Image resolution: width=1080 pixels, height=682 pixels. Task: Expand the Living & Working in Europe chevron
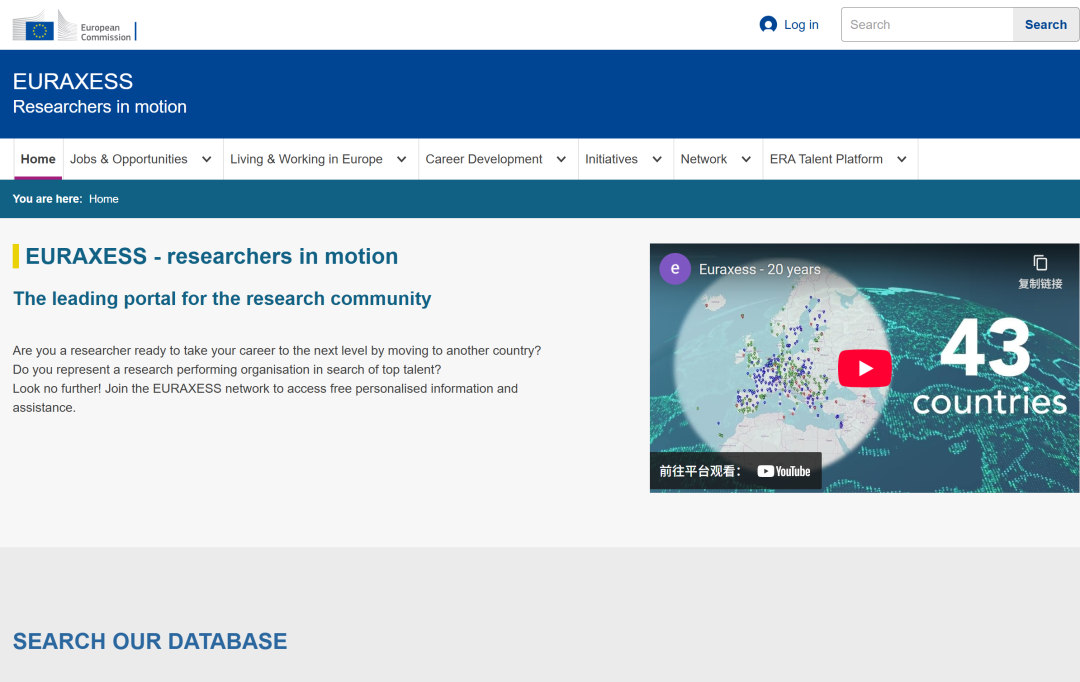click(x=402, y=159)
